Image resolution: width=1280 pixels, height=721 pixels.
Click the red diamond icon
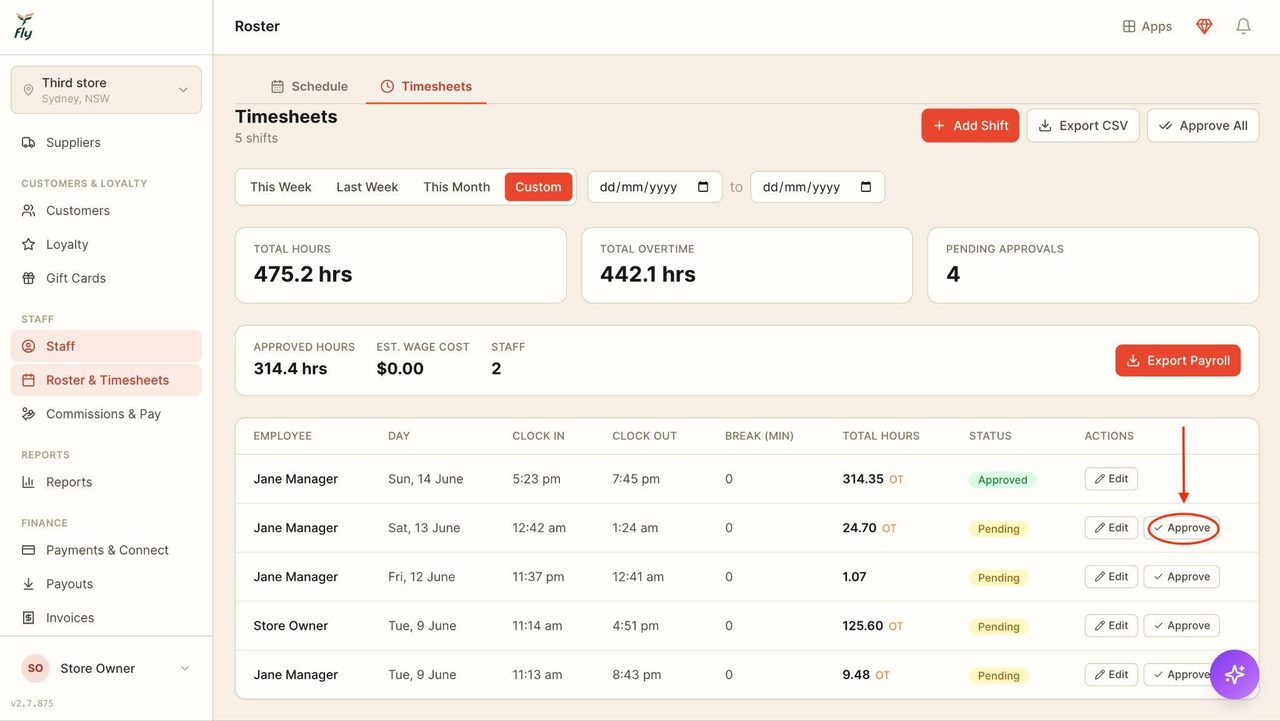(x=1205, y=26)
